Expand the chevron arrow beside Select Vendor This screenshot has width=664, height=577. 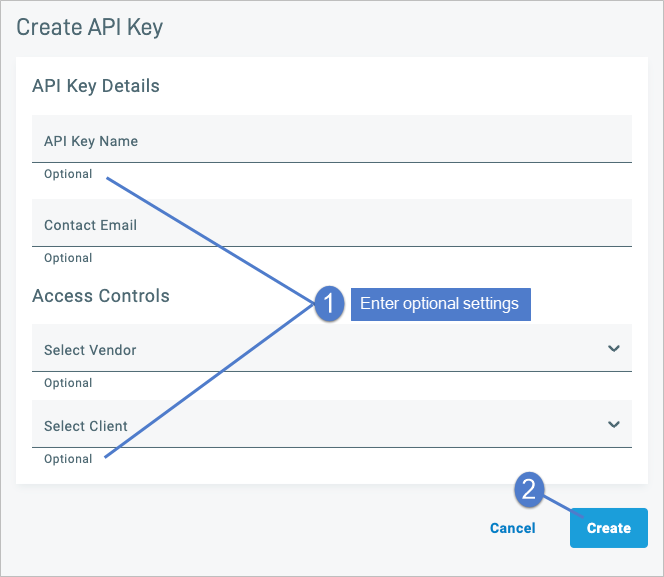coord(614,348)
